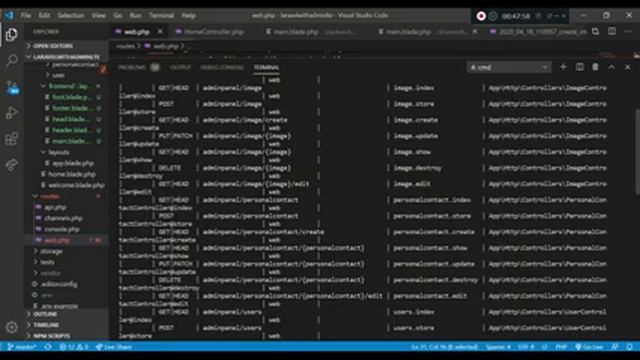The height and width of the screenshot is (360, 640).
Task: Split the terminal panel
Action: 579,67
